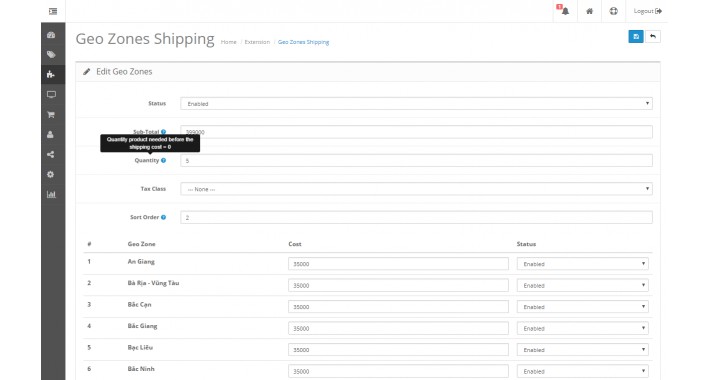Click the Sub-Total help icon
The image size is (710, 380).
(163, 132)
